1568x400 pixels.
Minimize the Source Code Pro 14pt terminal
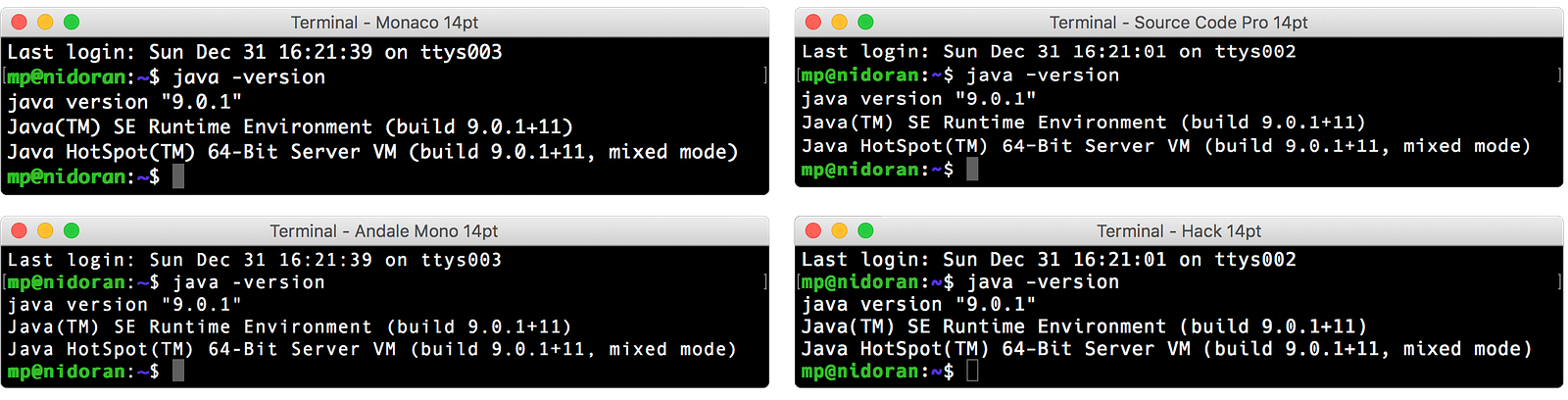coord(839,22)
